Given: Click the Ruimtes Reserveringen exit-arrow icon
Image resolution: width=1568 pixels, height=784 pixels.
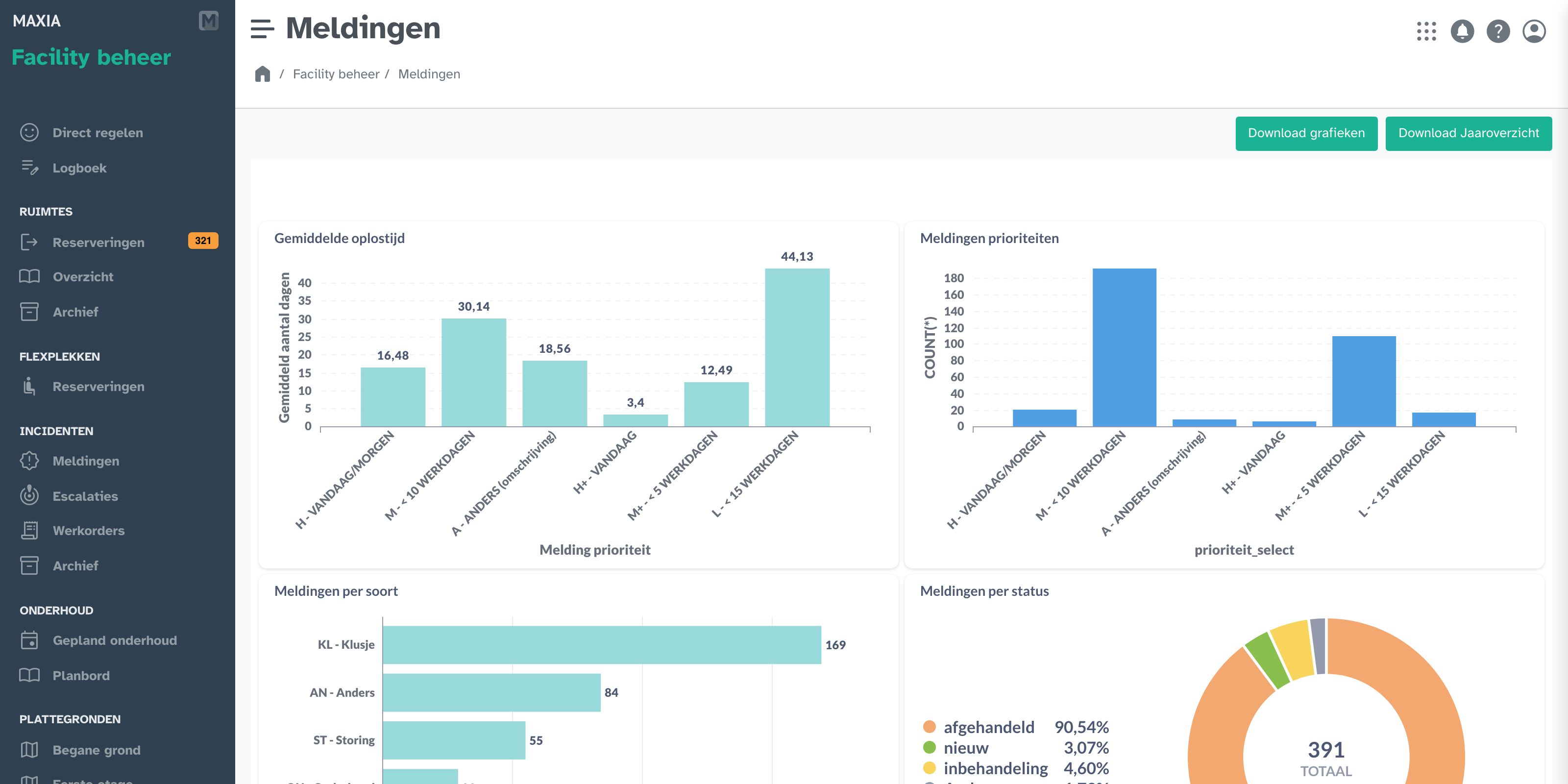Looking at the screenshot, I should [x=29, y=242].
